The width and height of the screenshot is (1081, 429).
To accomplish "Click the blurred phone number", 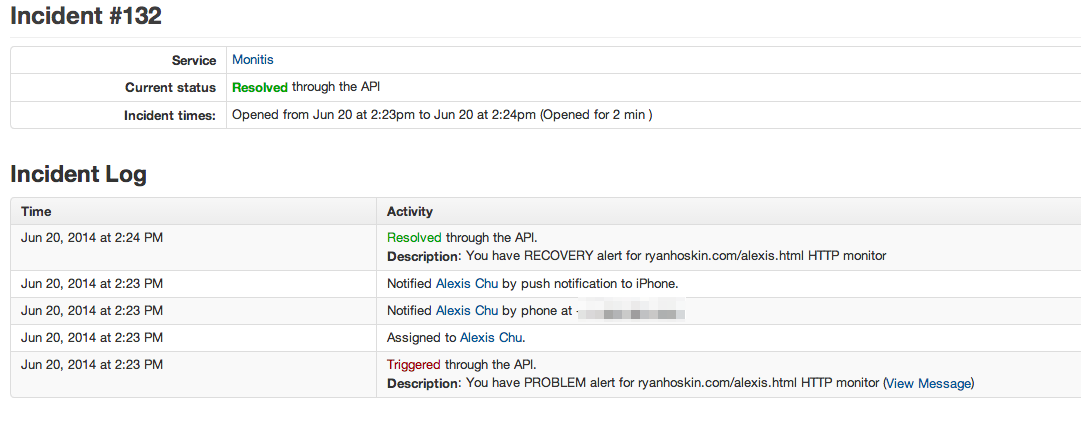I will (x=630, y=312).
